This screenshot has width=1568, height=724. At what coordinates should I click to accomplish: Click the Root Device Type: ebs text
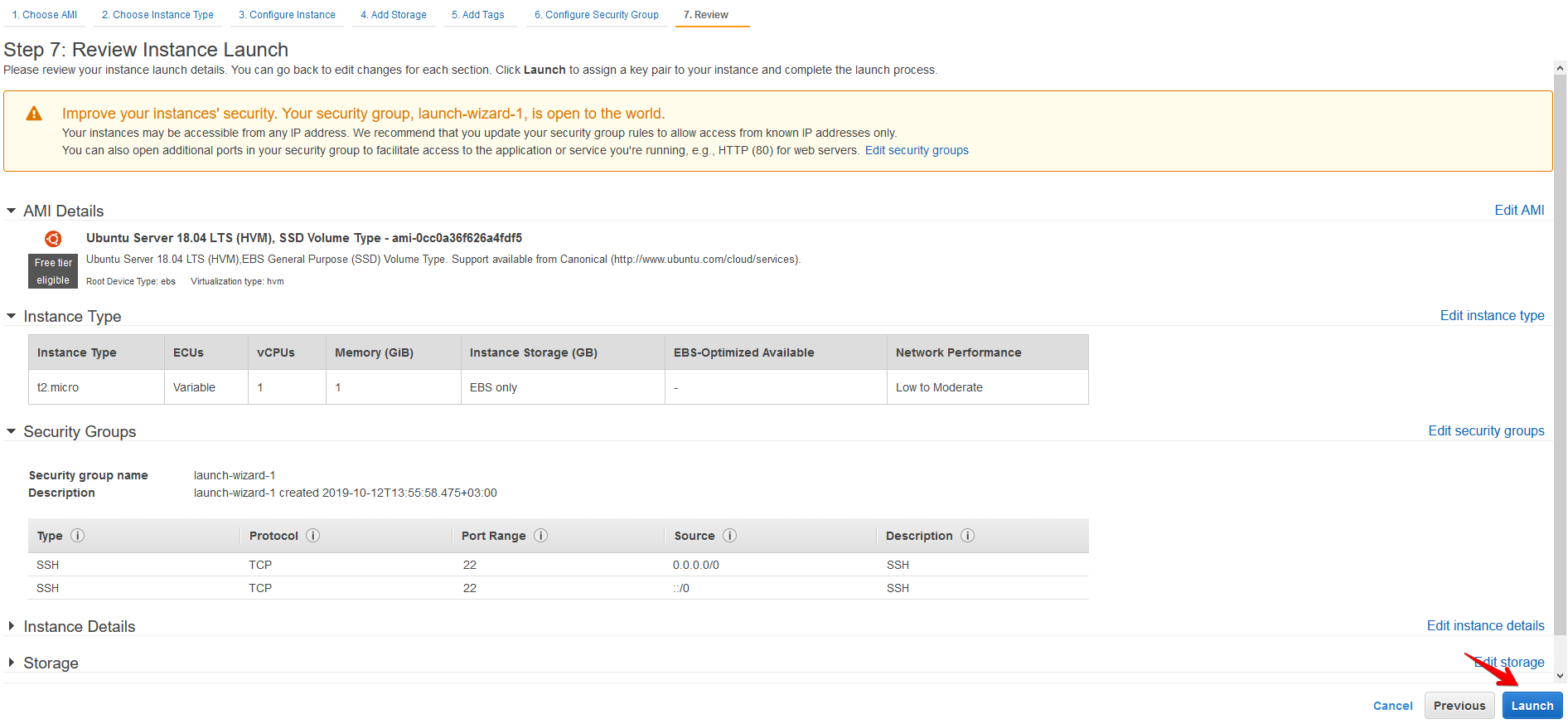click(x=131, y=281)
